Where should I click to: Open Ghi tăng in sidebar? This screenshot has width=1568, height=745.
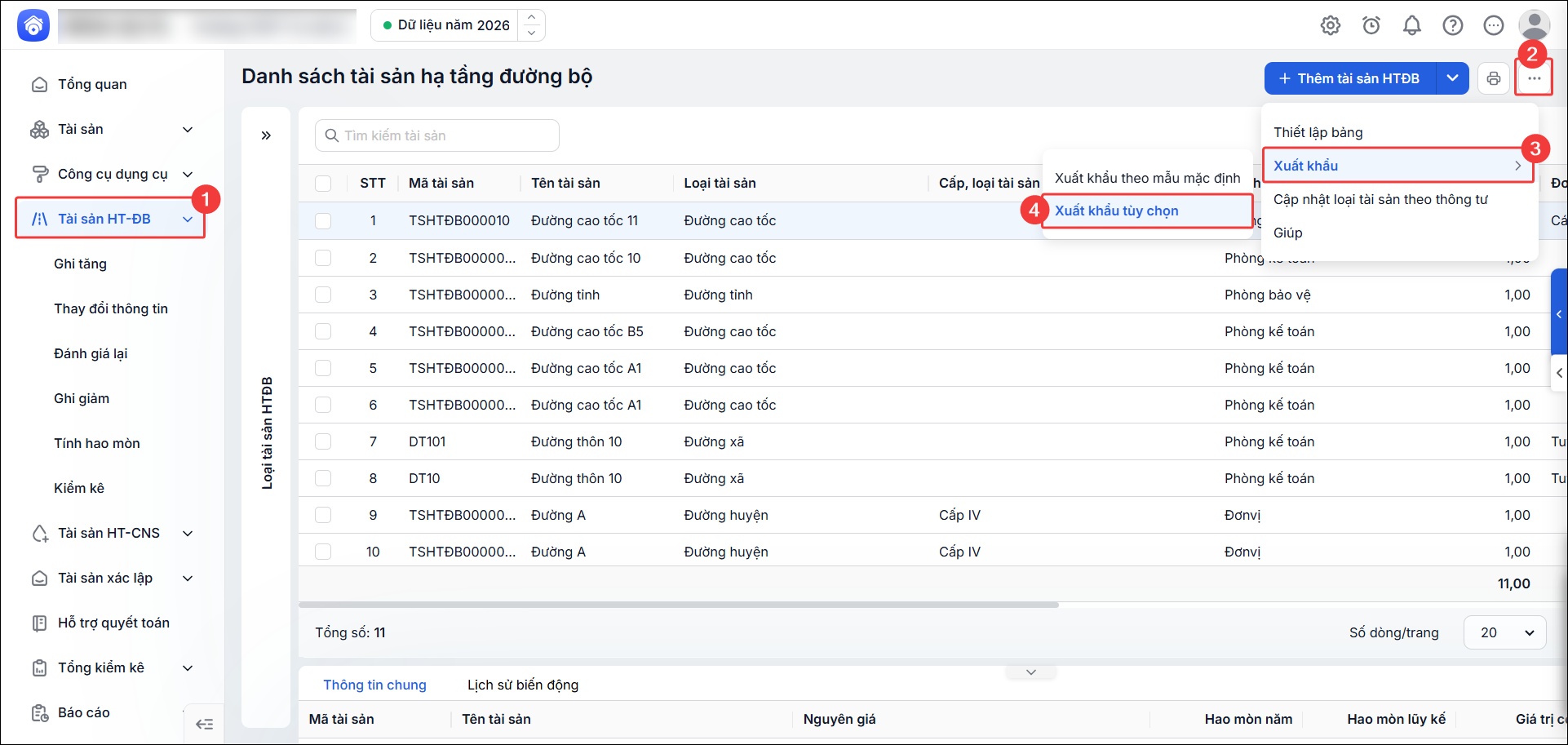80,264
